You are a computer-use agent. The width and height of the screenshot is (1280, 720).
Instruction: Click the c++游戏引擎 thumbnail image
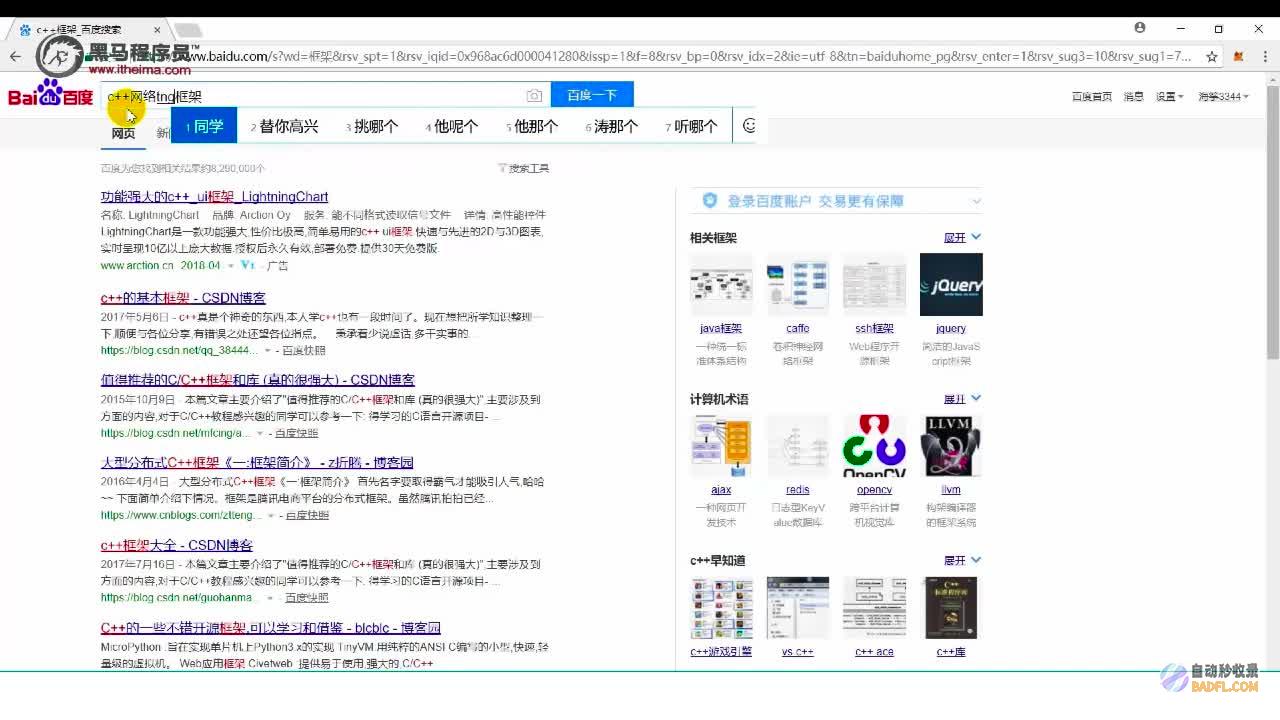tap(721, 608)
